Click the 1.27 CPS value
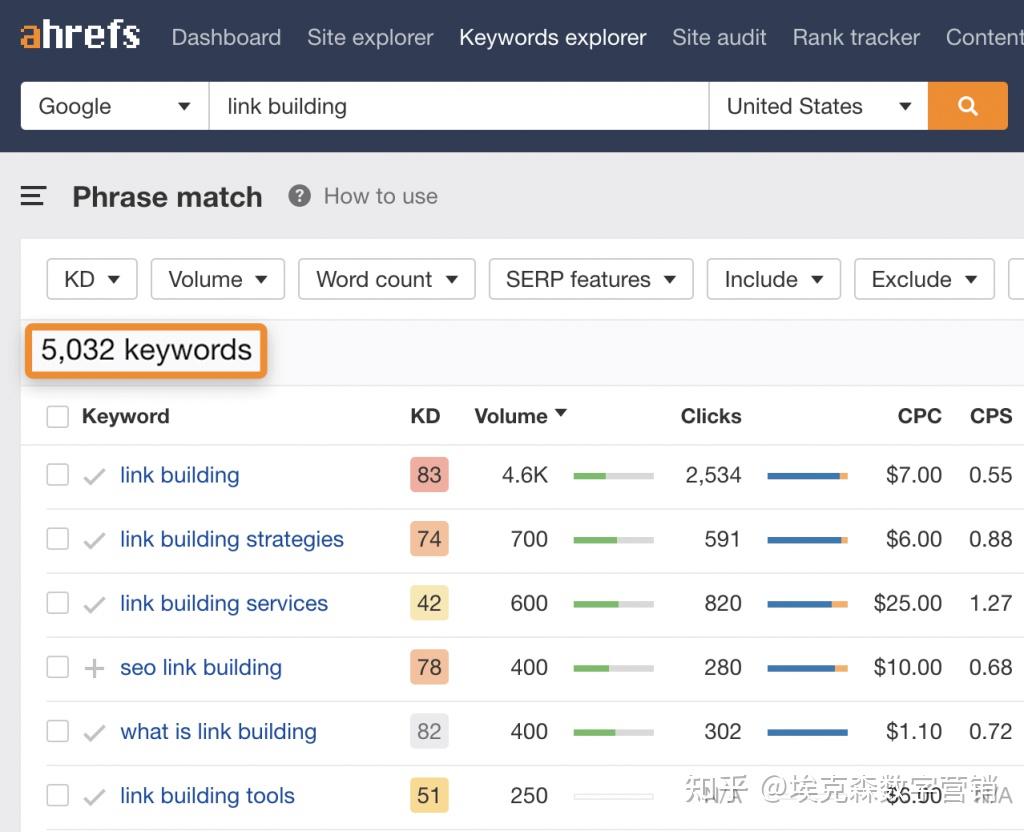The height and width of the screenshot is (832, 1024). tap(991, 603)
